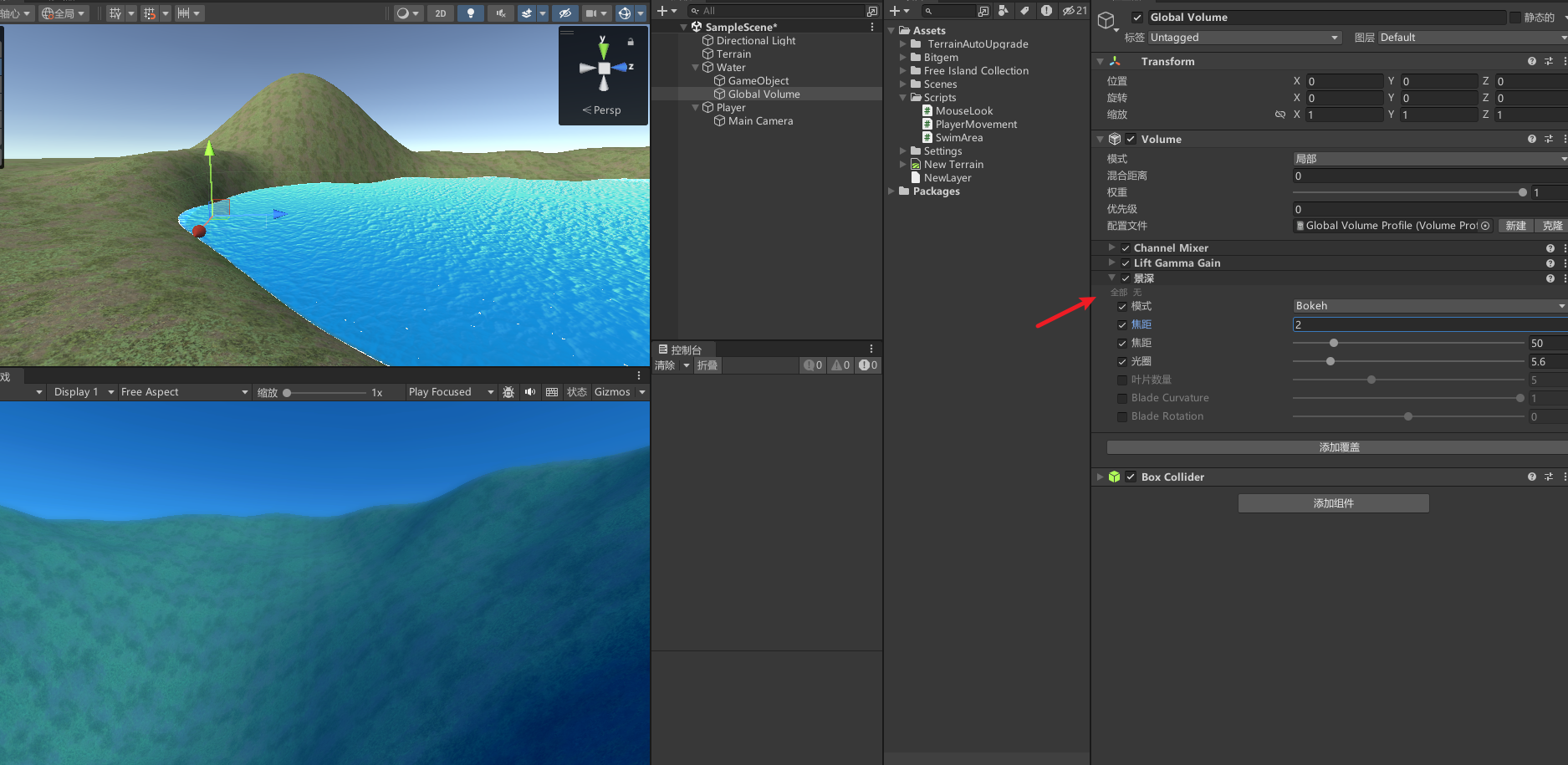Expand the Box Collider component
This screenshot has height=765, width=1568.
point(1101,477)
